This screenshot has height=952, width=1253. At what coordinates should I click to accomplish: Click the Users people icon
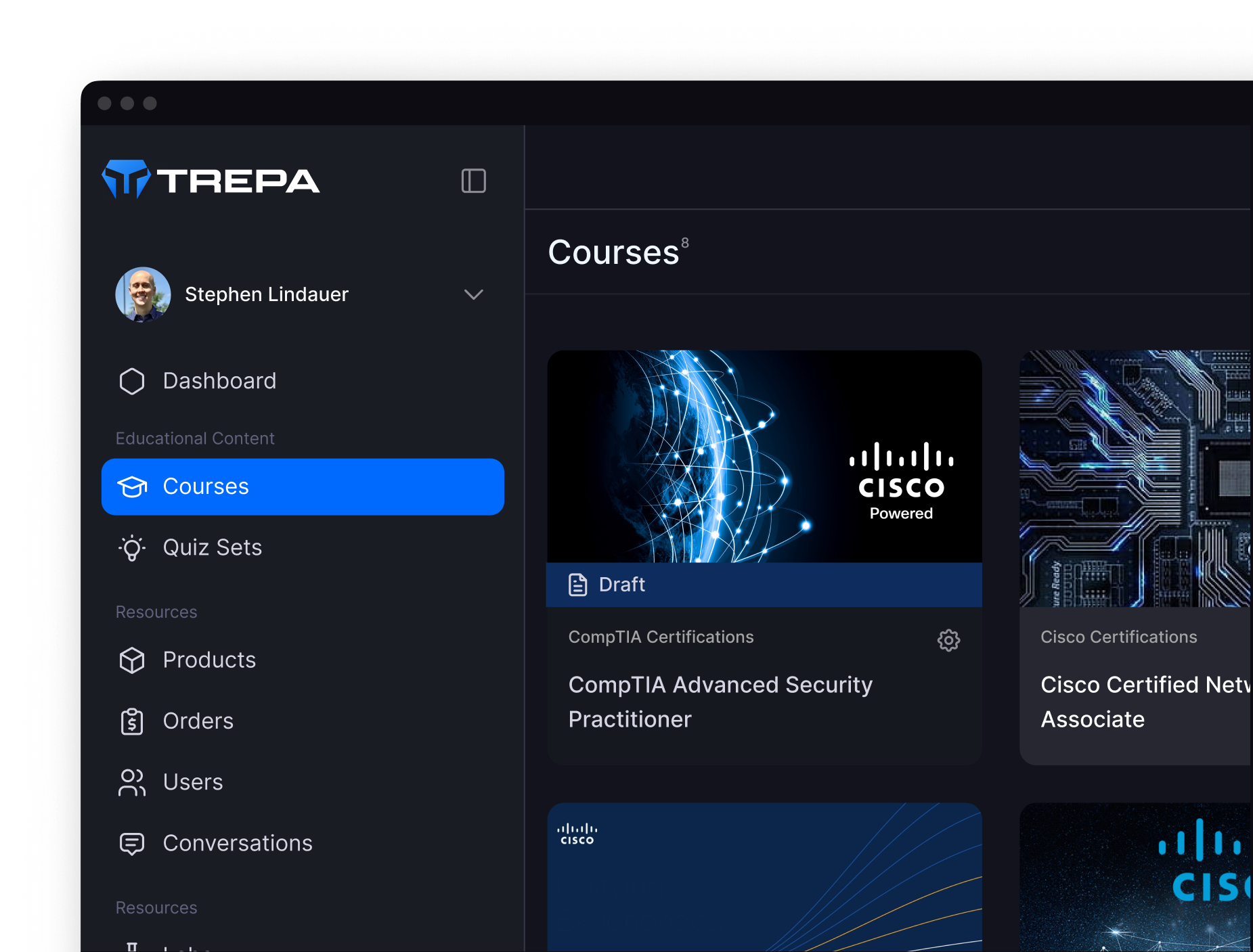pos(132,782)
